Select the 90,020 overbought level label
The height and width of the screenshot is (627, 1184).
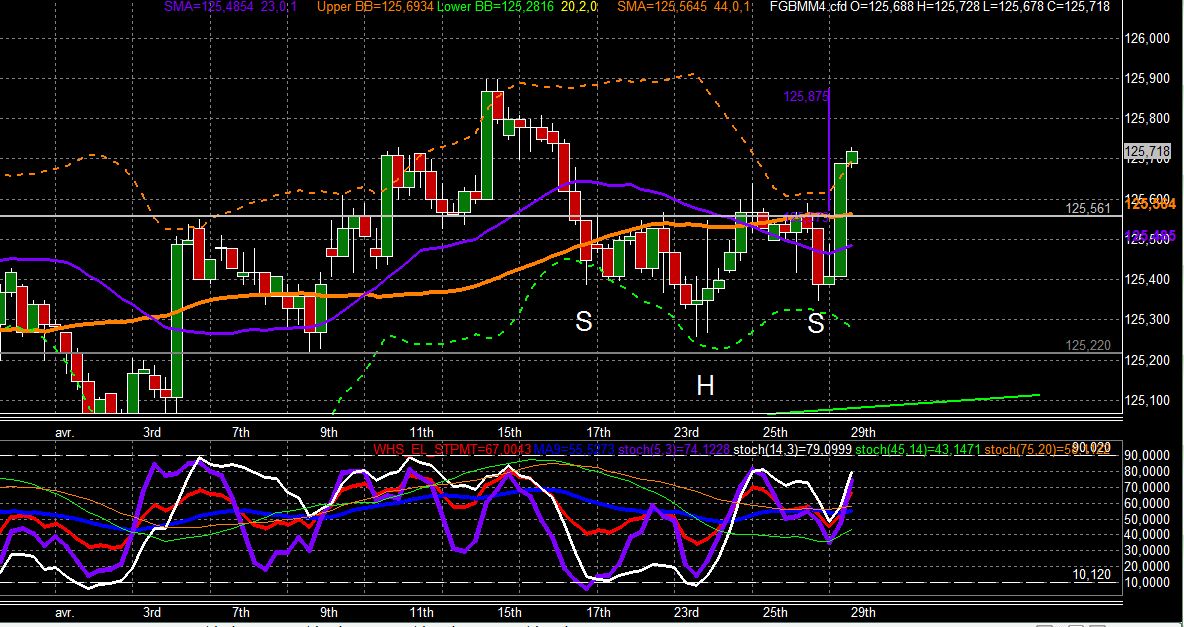pyautogui.click(x=1090, y=447)
